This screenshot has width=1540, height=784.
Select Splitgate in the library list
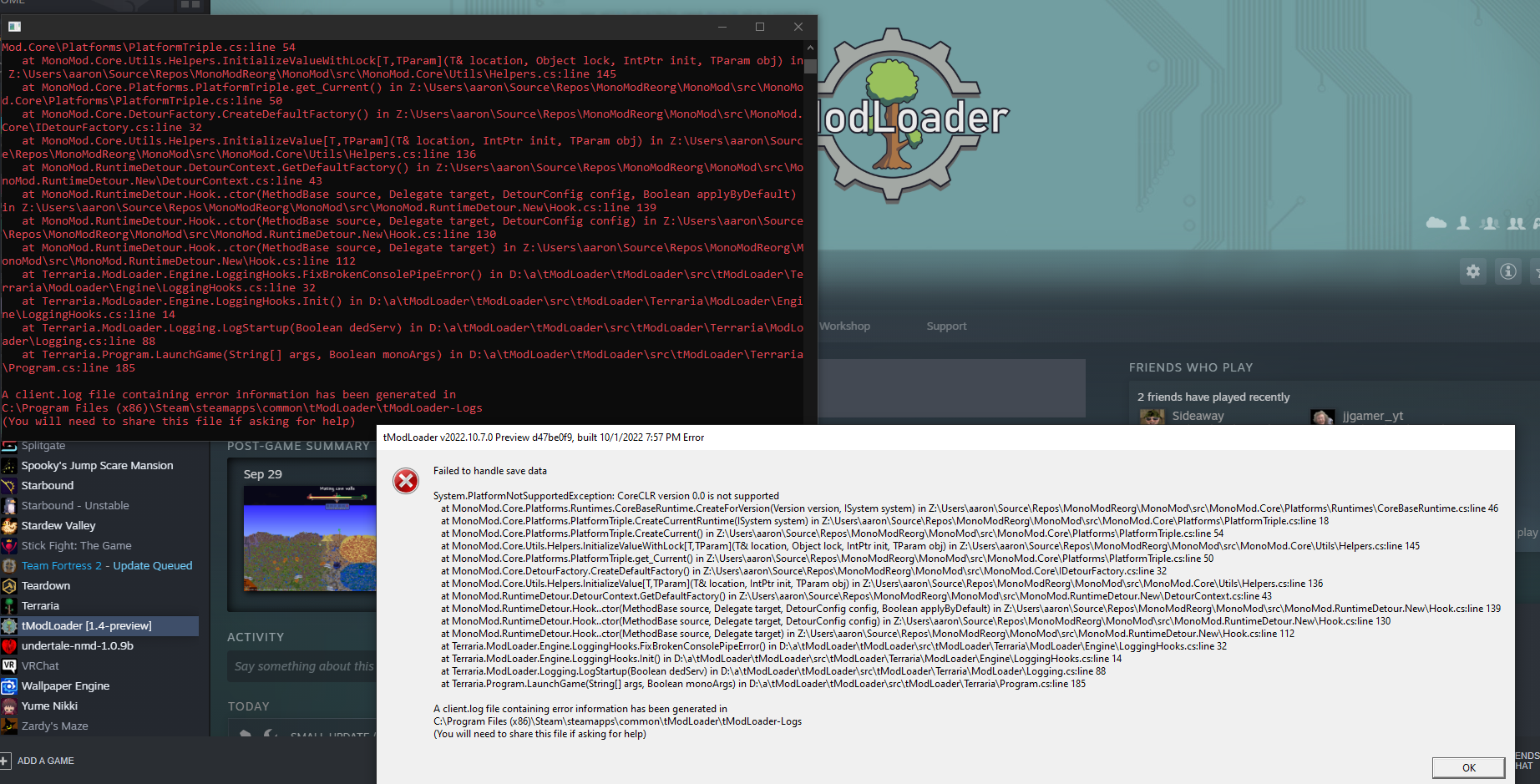pyautogui.click(x=43, y=446)
